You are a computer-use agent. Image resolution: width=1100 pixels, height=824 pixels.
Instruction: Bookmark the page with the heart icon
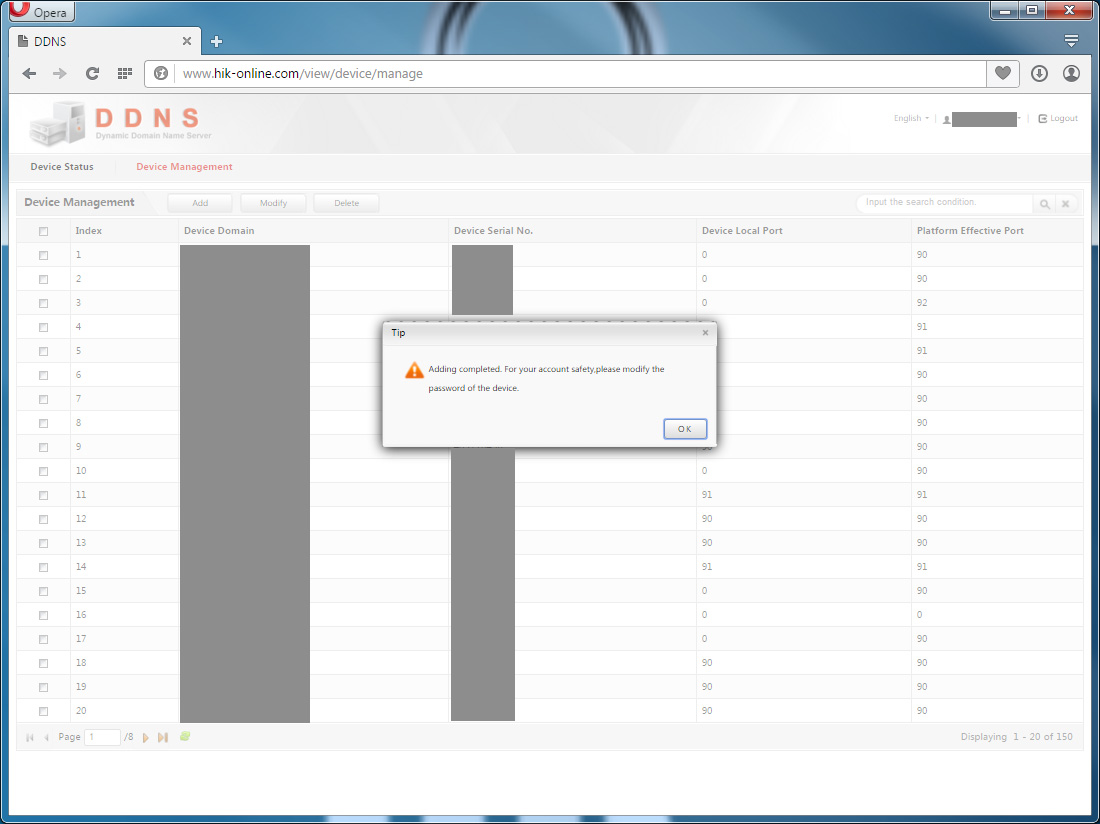point(1002,73)
